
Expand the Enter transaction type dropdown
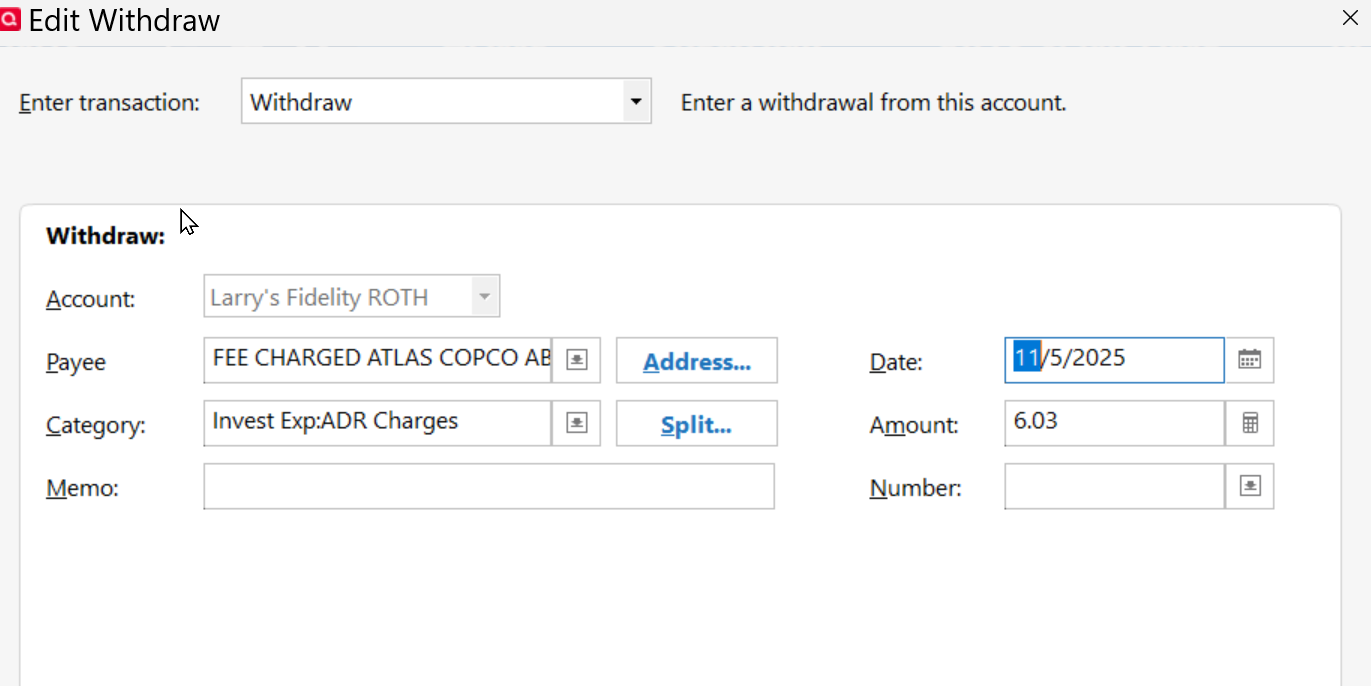[636, 102]
